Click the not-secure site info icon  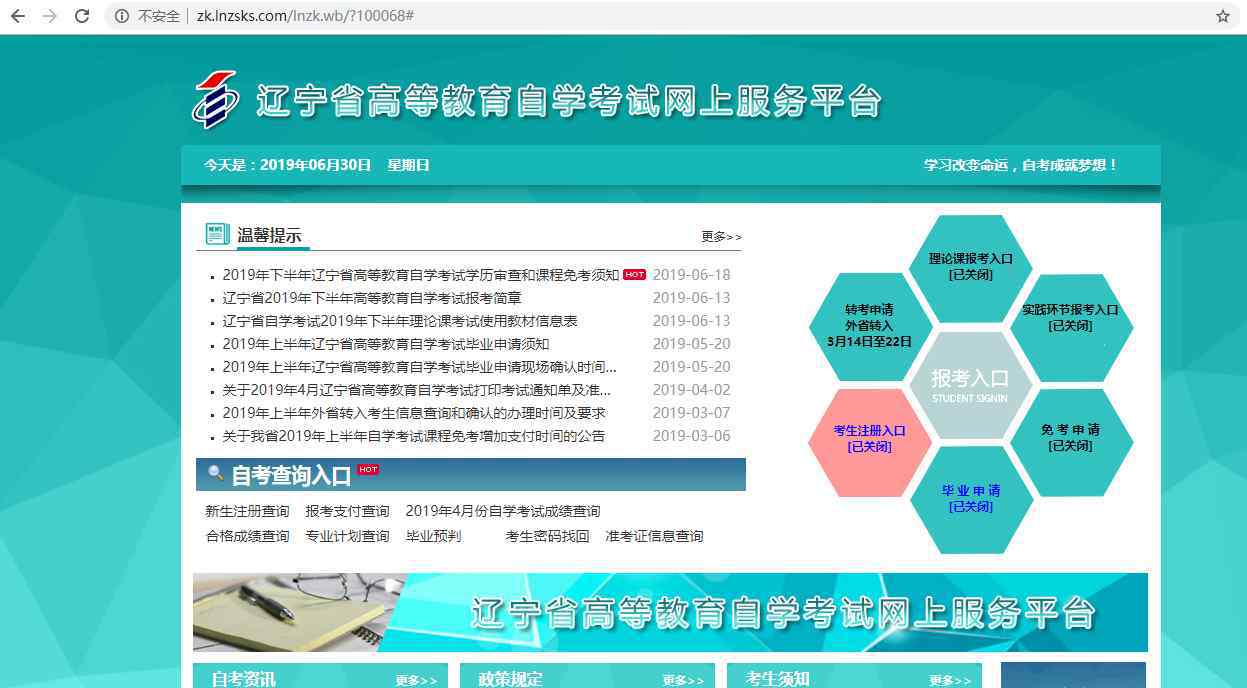[x=122, y=16]
